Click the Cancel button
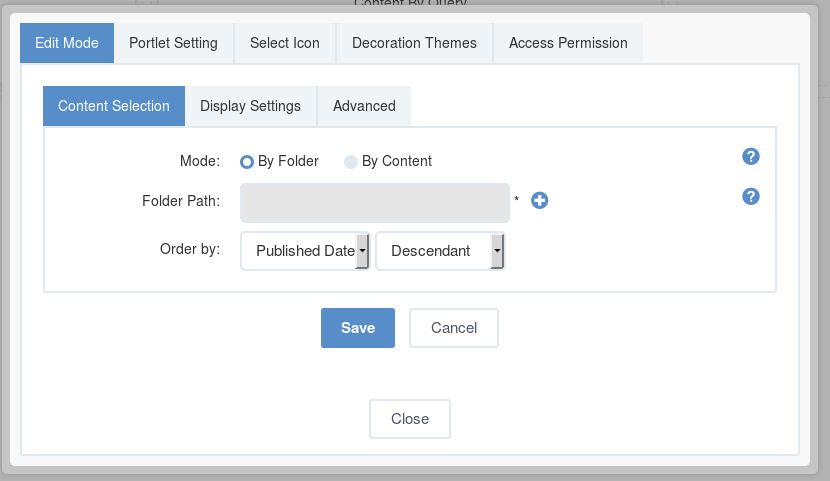The height and width of the screenshot is (481, 830). click(454, 328)
